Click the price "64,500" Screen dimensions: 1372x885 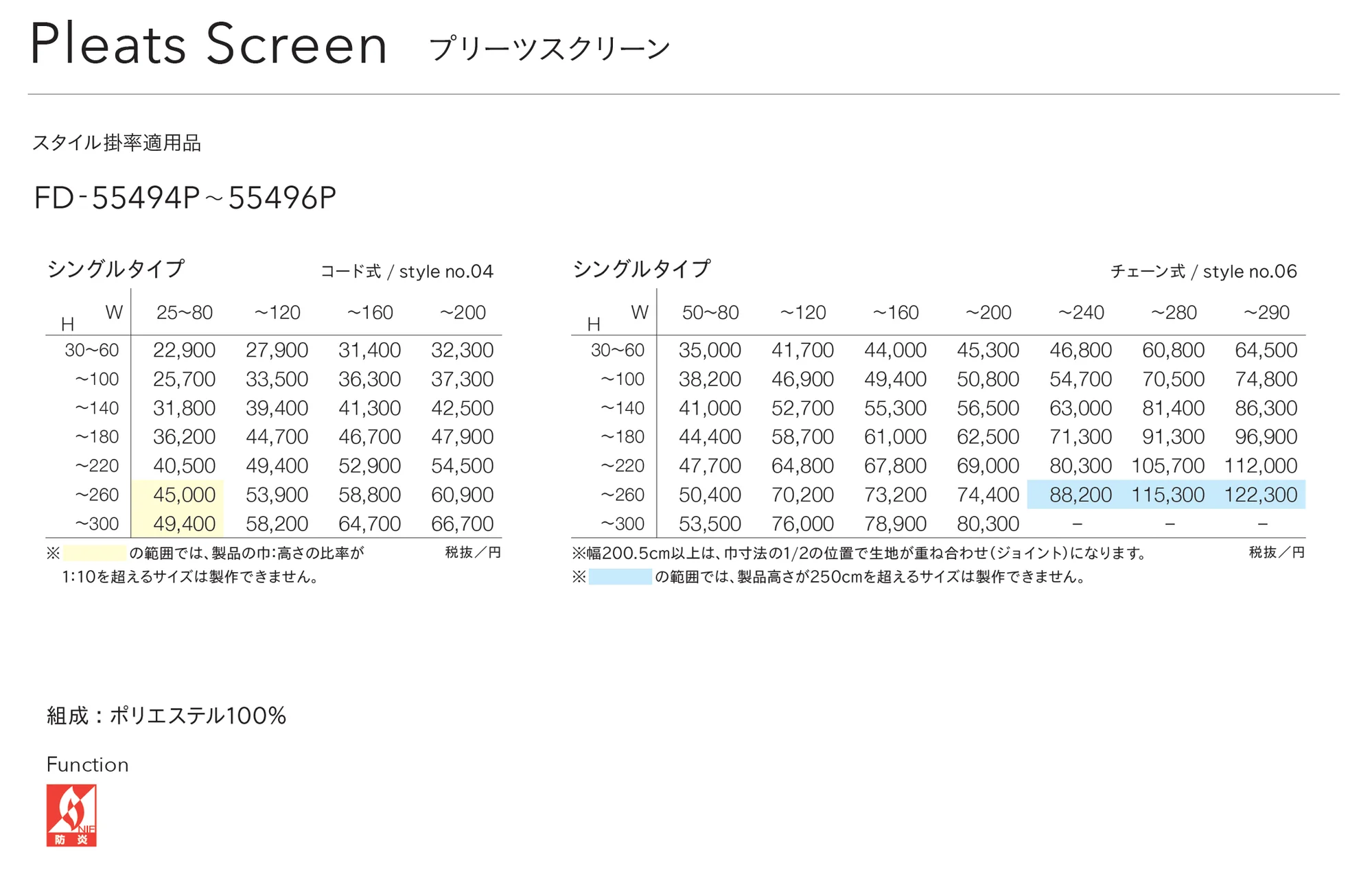pos(1266,351)
